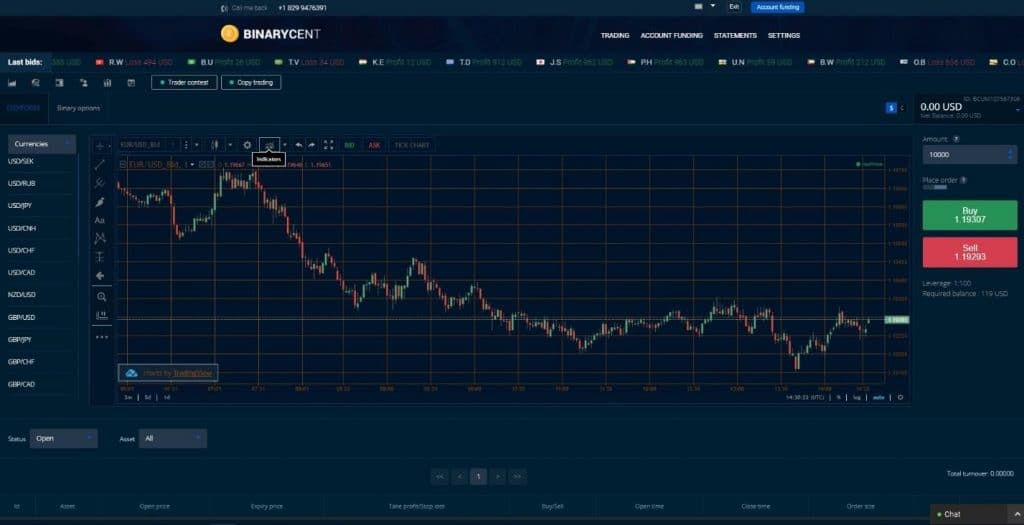The height and width of the screenshot is (525, 1024).
Task: Click the undo arrow in chart toolbar
Action: click(298, 145)
